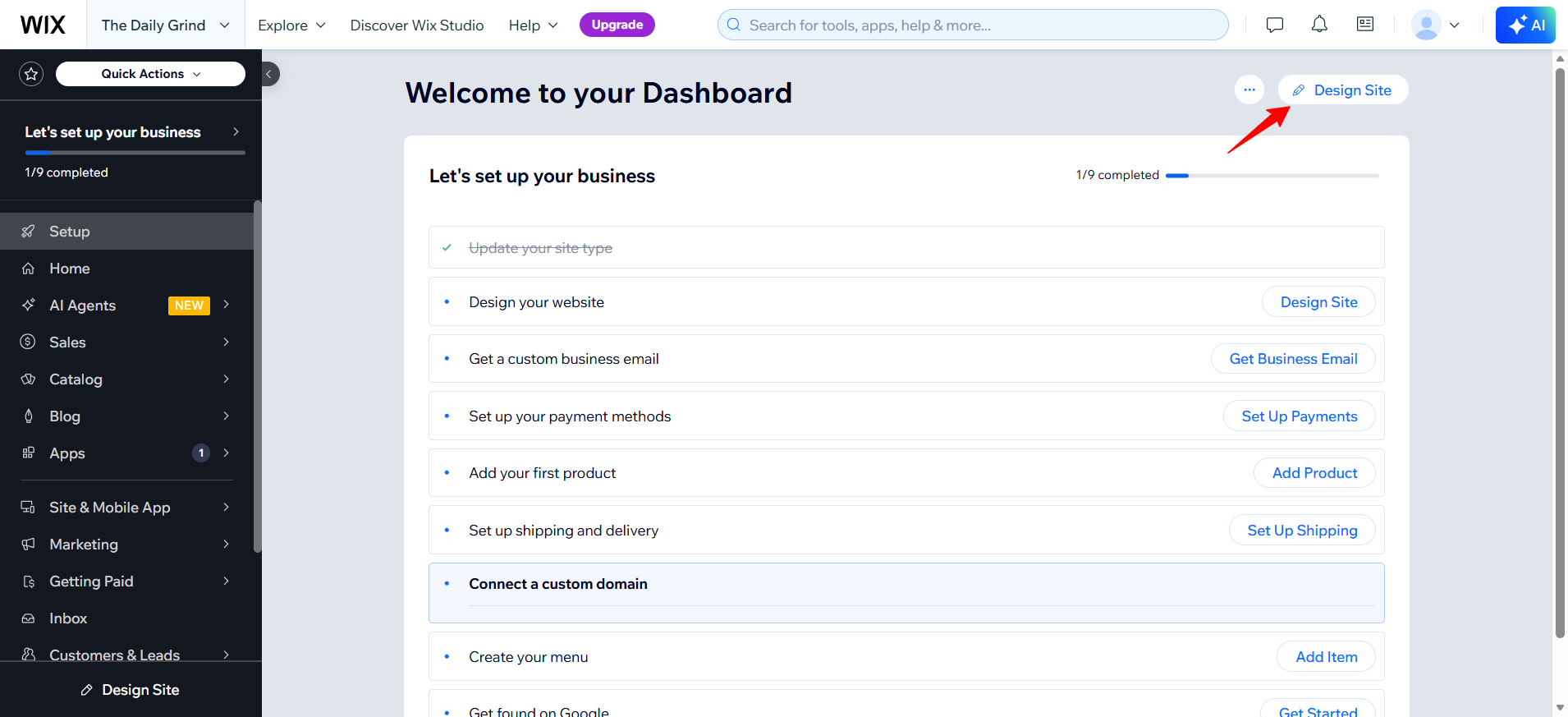
Task: Open the notifications bell
Action: [x=1319, y=25]
